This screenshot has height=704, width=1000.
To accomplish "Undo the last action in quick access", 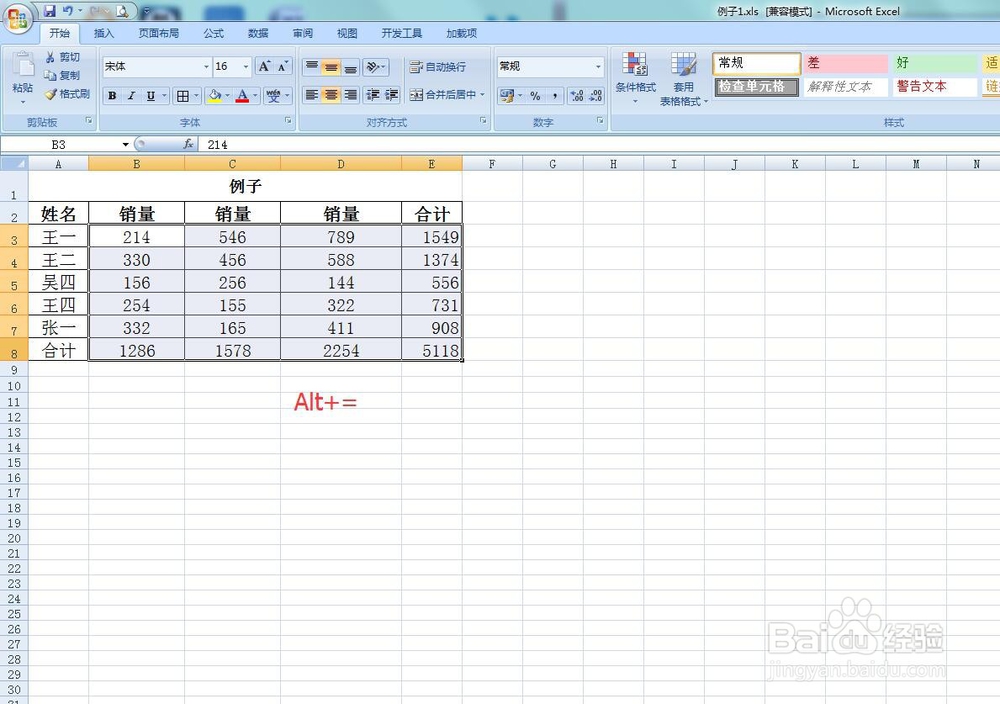I will click(68, 11).
